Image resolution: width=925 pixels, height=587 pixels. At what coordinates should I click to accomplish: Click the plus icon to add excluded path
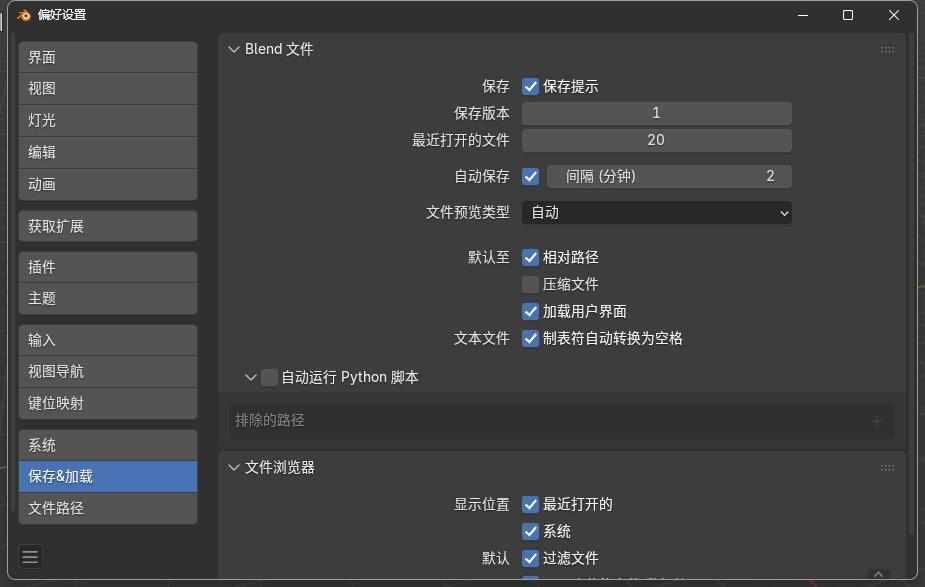(x=877, y=421)
